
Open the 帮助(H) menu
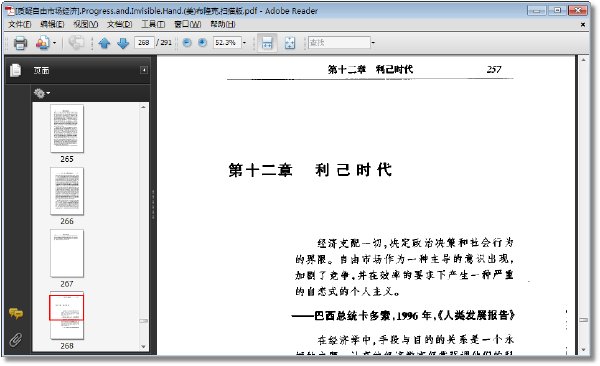[x=223, y=24]
